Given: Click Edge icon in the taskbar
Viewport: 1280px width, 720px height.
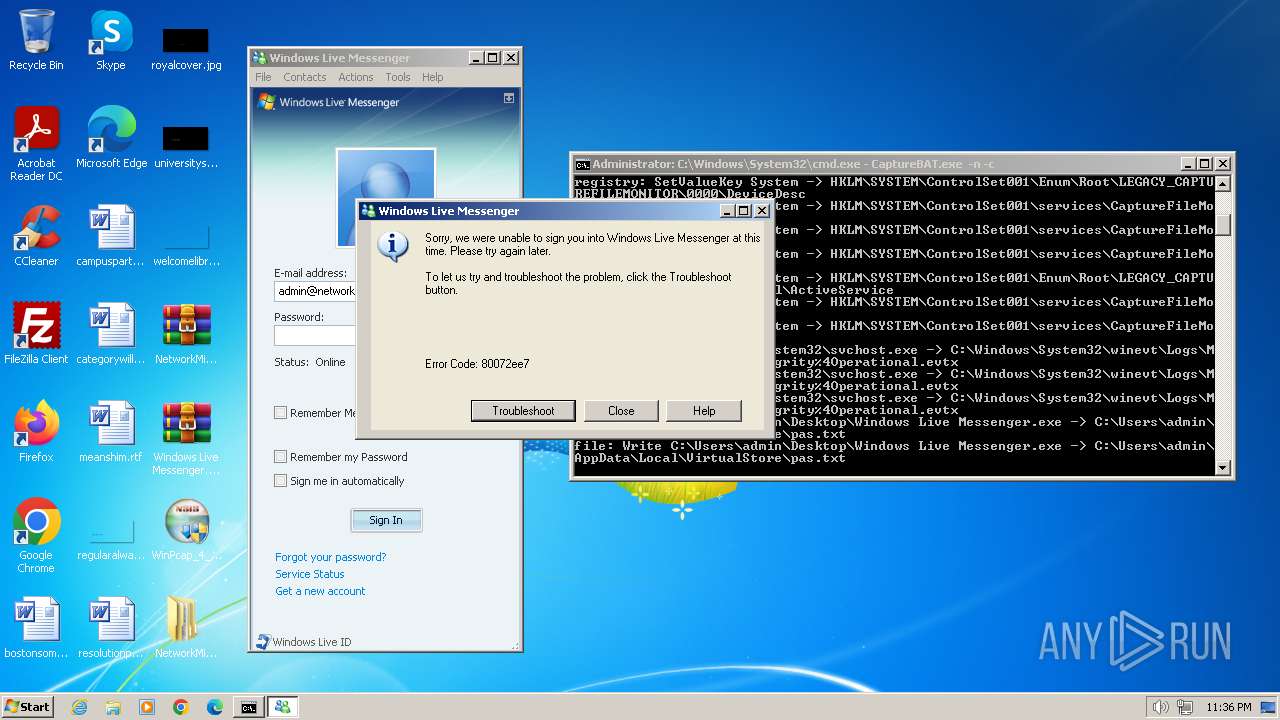Looking at the screenshot, I should tap(215, 707).
